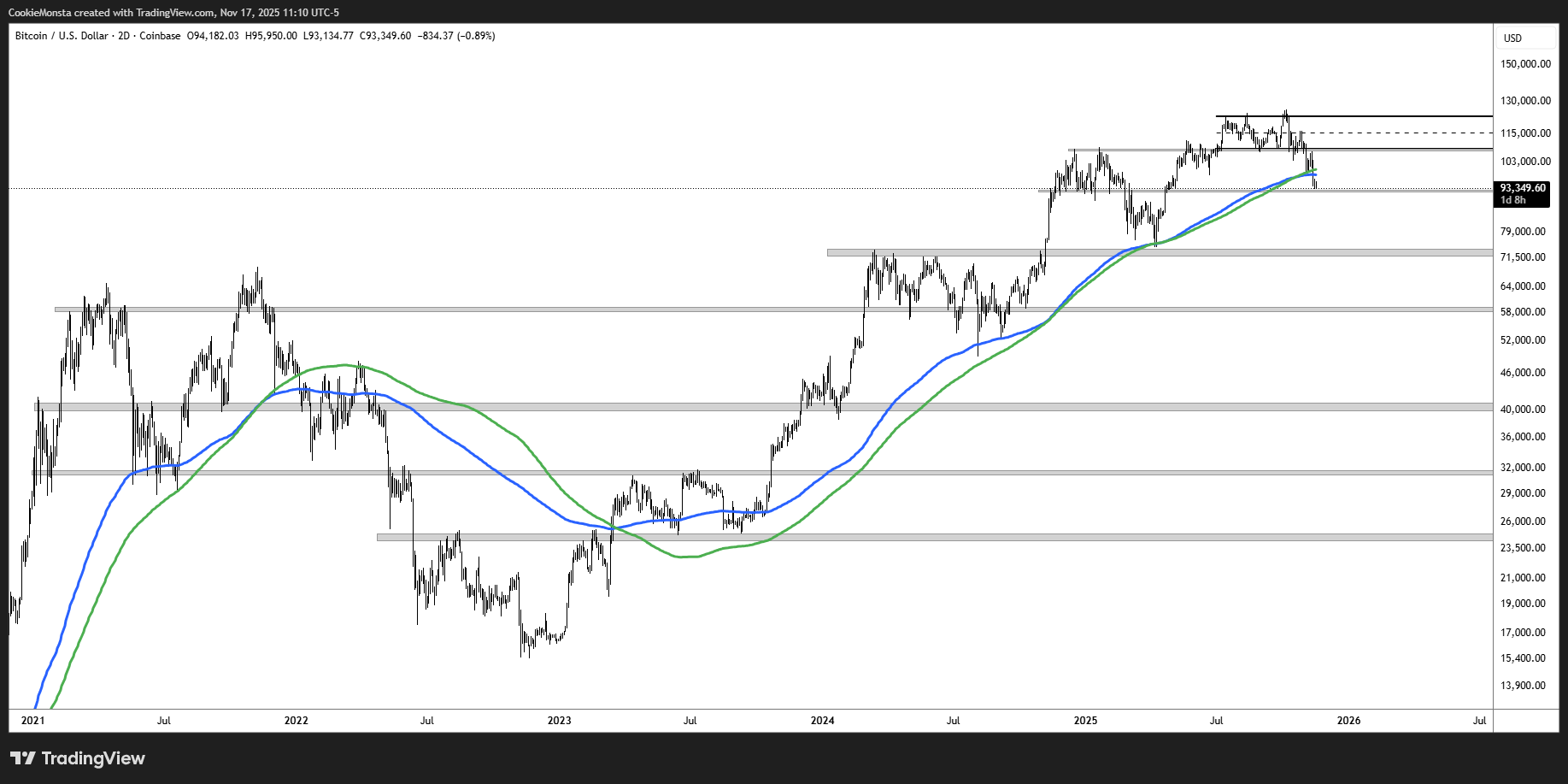Click the −834.37 (−0.89%) change value

point(456,36)
